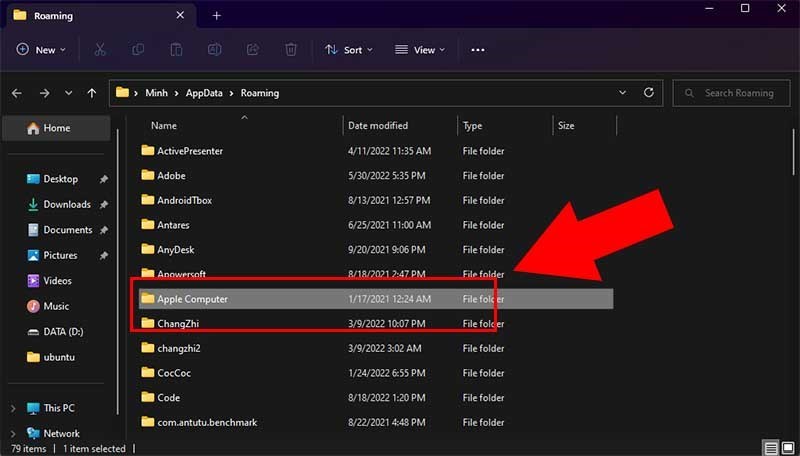
Task: Click the Delete trash can icon
Action: (x=290, y=49)
